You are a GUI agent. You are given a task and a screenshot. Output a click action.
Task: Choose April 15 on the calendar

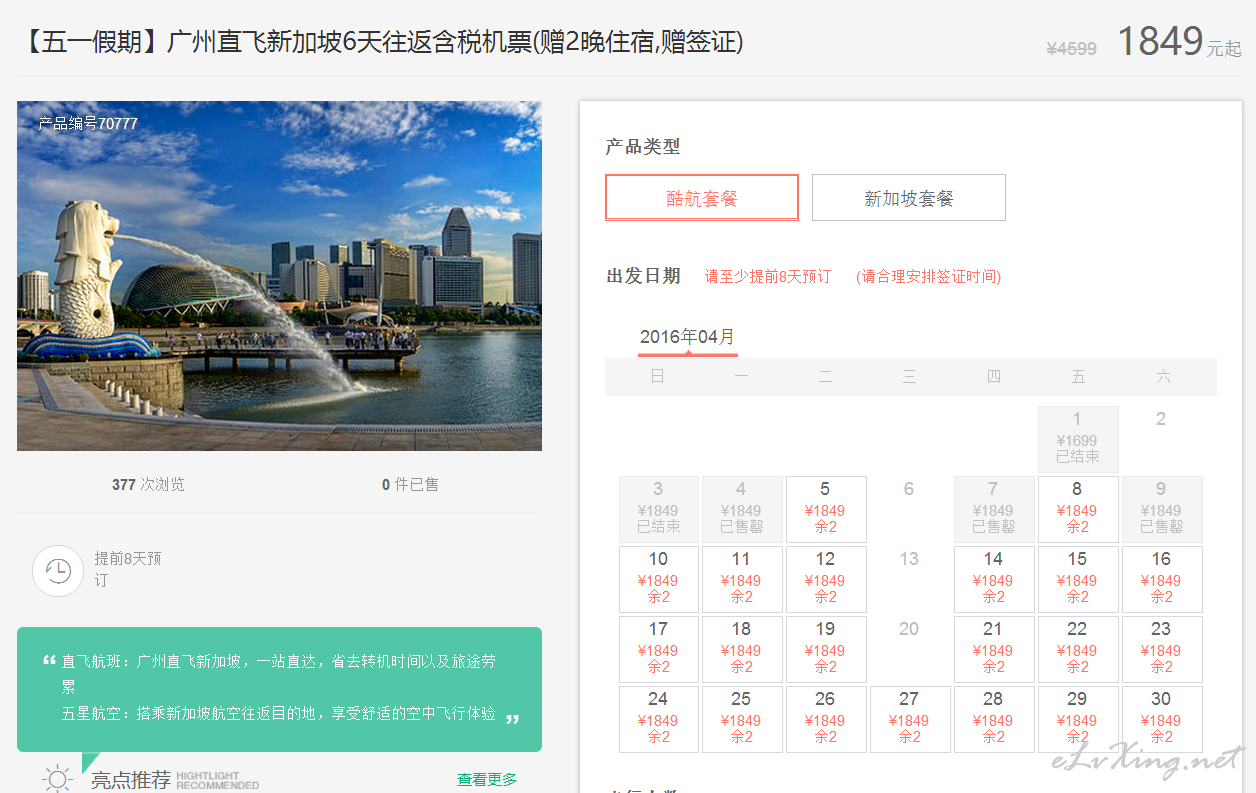coord(1078,579)
